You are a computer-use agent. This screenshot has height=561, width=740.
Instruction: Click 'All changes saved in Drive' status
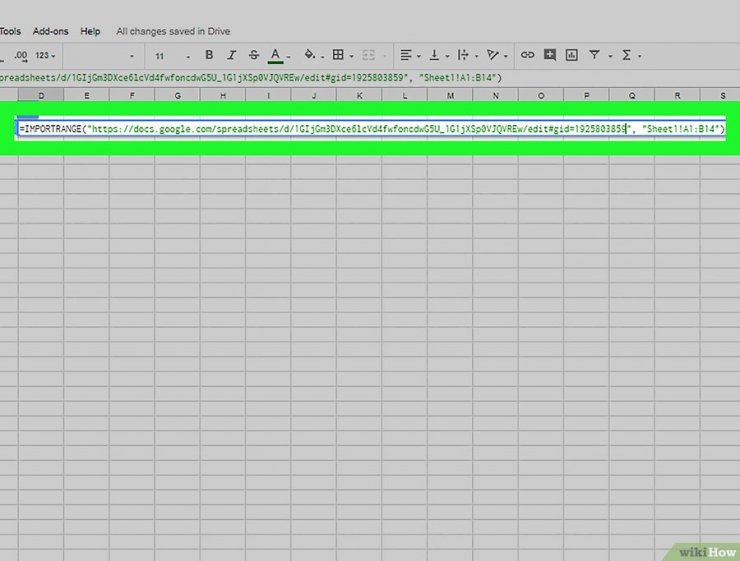(x=173, y=31)
